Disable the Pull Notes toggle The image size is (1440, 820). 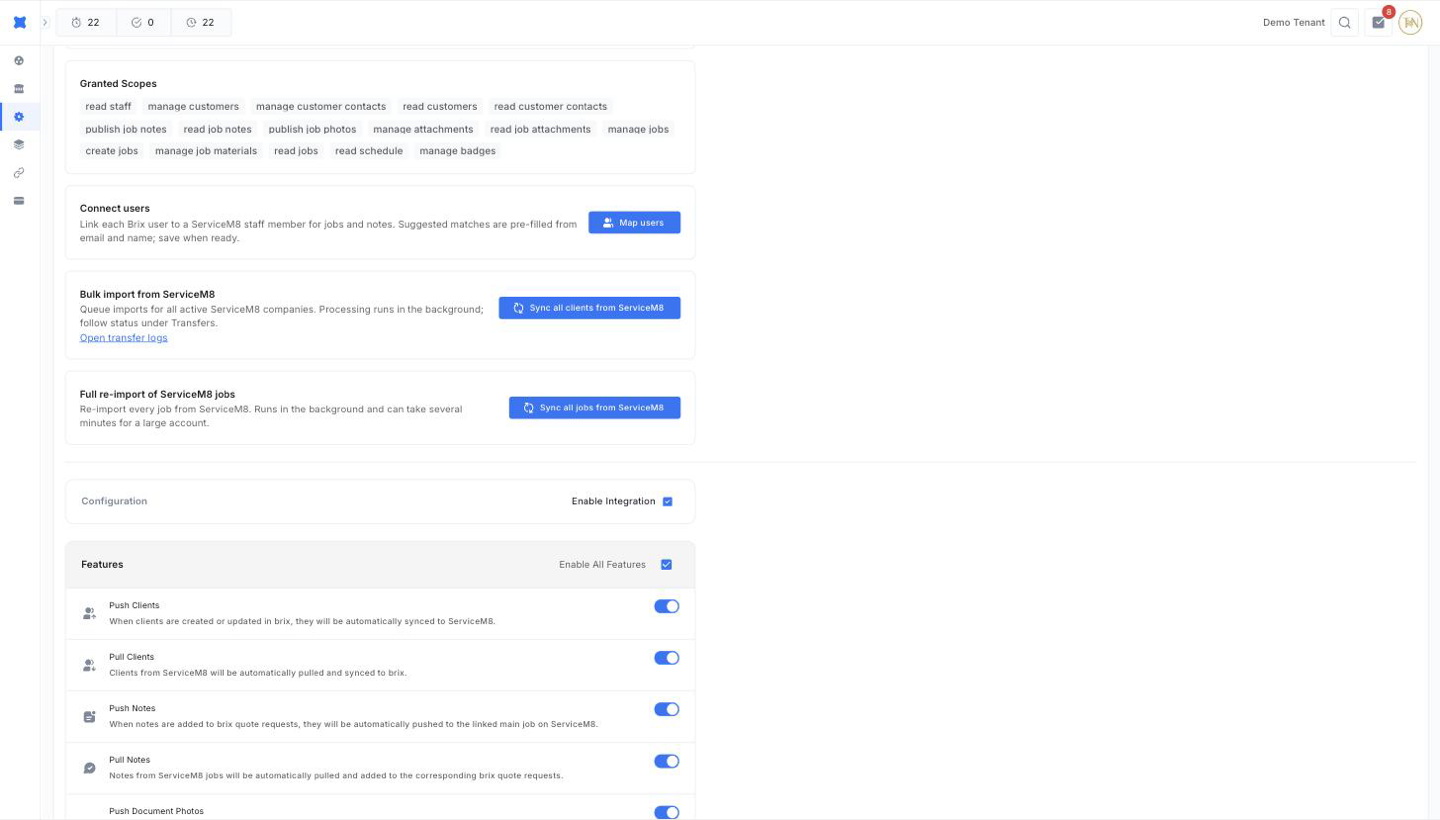667,761
